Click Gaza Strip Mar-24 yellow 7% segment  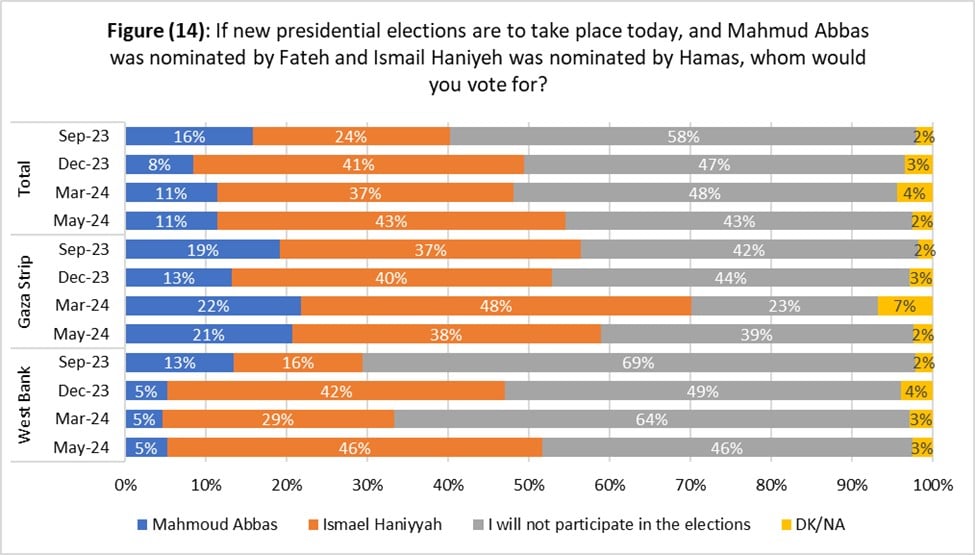click(x=905, y=306)
